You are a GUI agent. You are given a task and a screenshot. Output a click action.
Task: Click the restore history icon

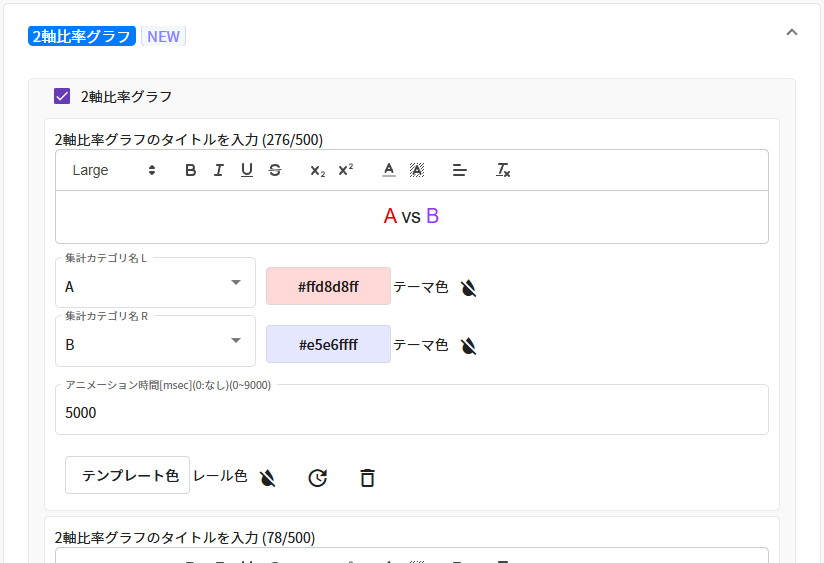pyautogui.click(x=317, y=478)
